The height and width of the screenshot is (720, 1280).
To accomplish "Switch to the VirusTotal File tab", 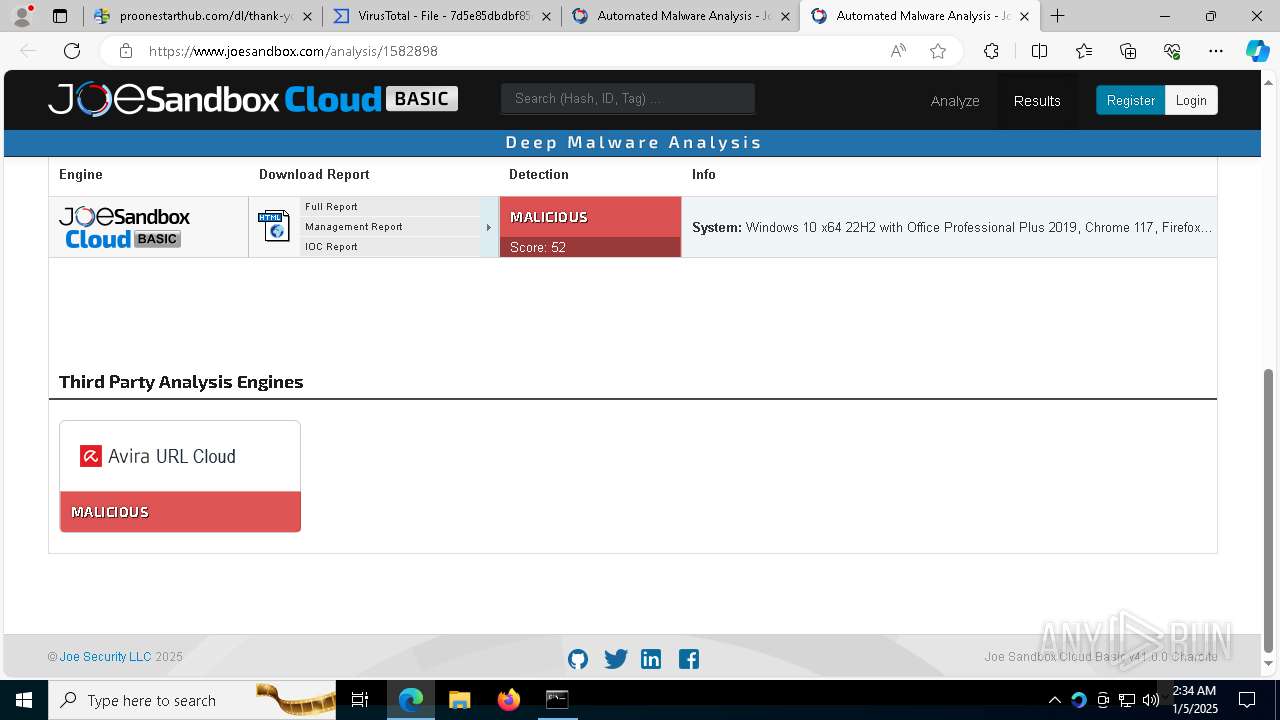I will (x=442, y=16).
